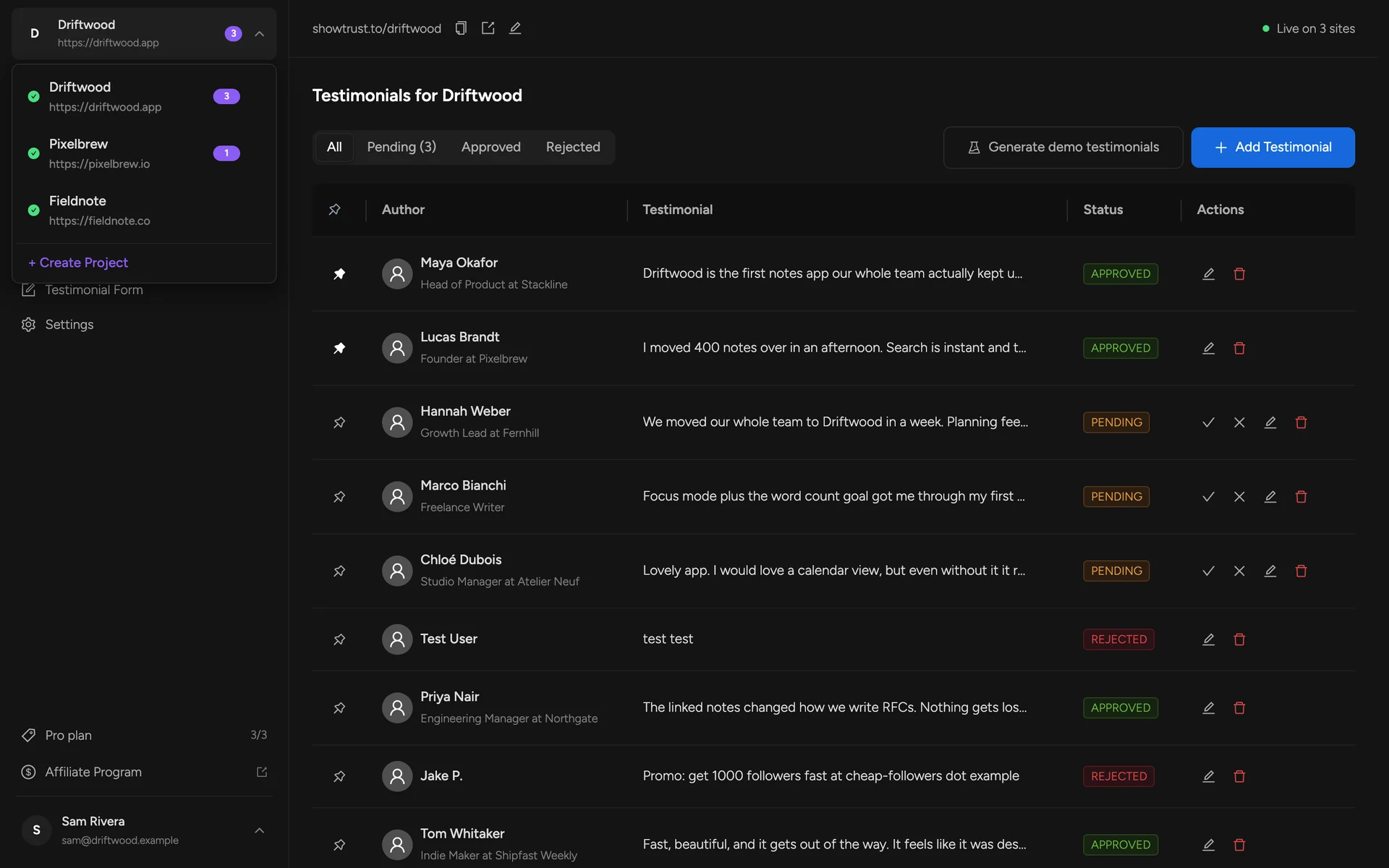Select Driftwood project in dropdown list

coord(144,96)
